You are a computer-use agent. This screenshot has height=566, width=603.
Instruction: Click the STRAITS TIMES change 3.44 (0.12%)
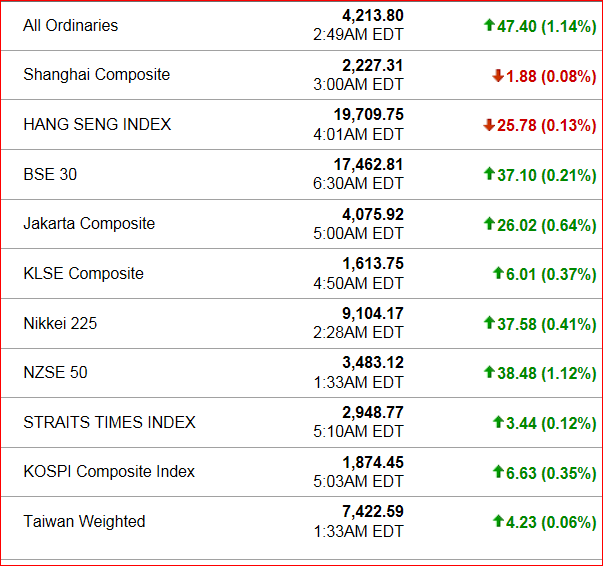[x=551, y=424]
